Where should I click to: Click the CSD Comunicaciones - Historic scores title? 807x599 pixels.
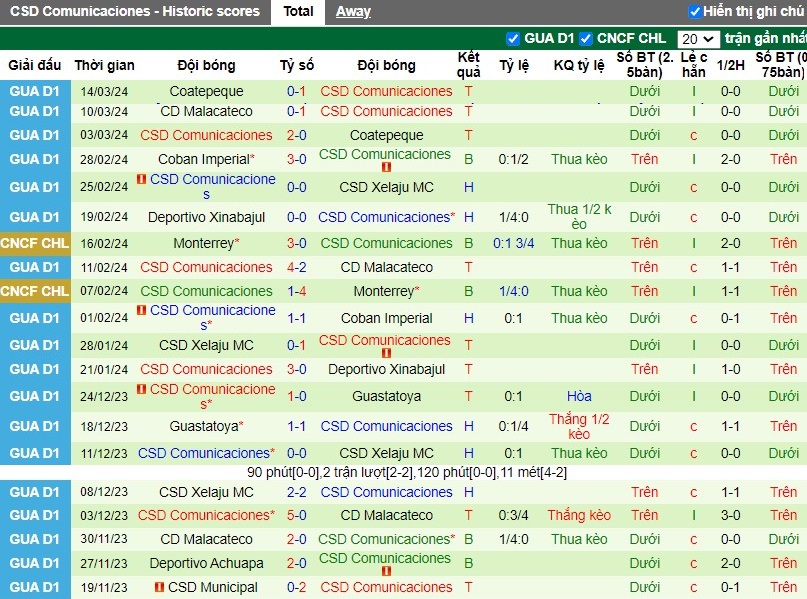(135, 11)
